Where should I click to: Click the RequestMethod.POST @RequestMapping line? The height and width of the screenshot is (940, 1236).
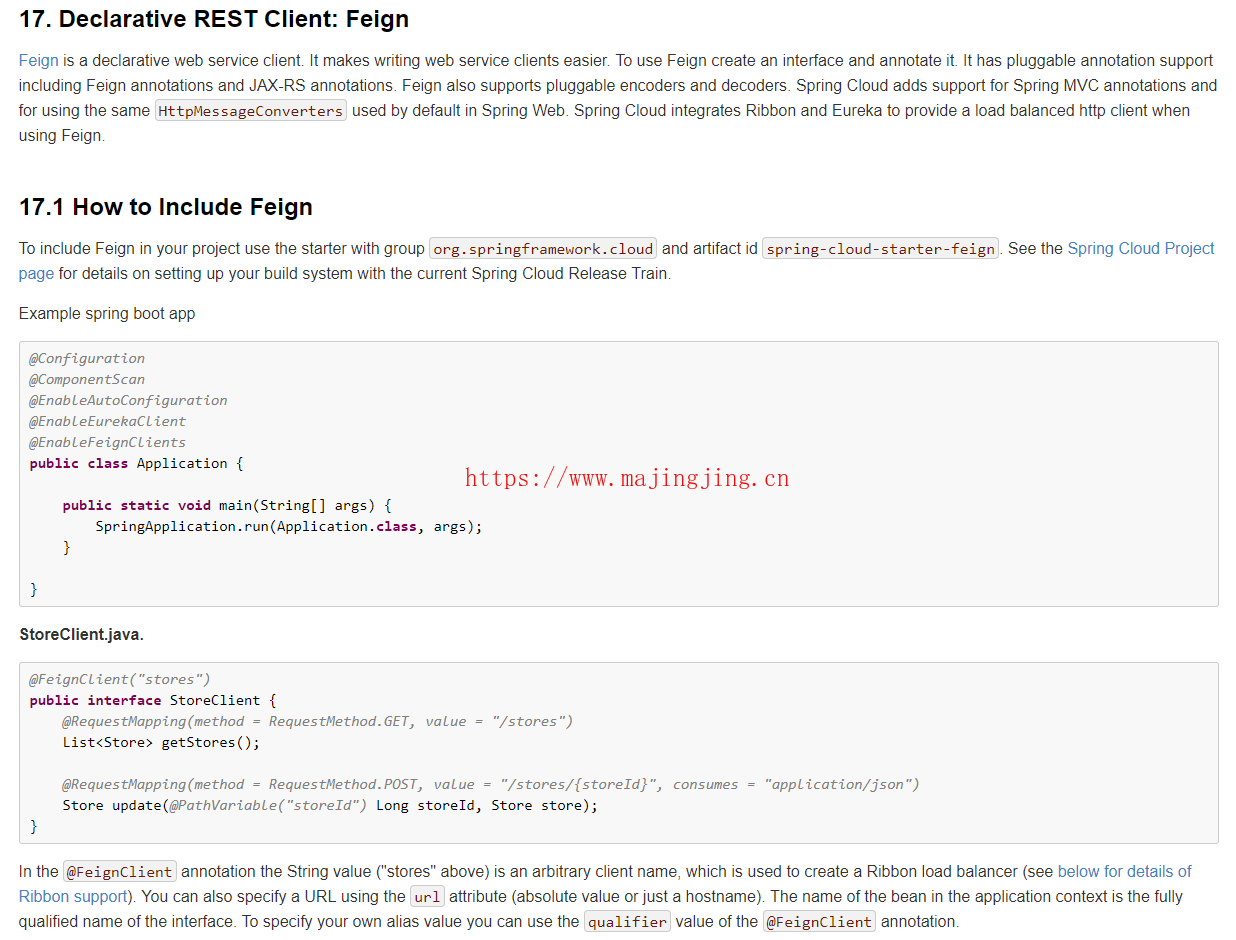(x=491, y=784)
